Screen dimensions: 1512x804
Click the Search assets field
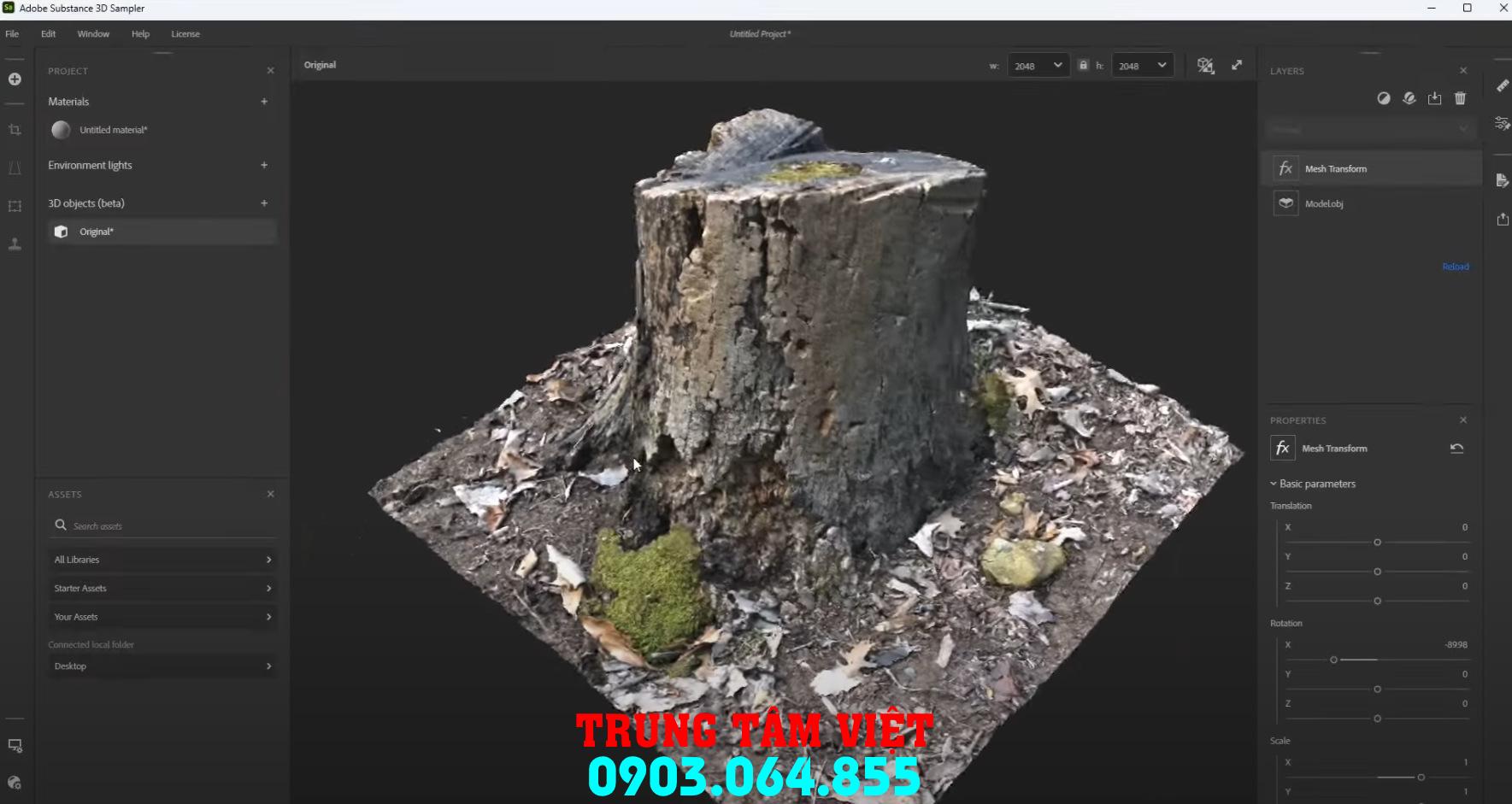[162, 525]
